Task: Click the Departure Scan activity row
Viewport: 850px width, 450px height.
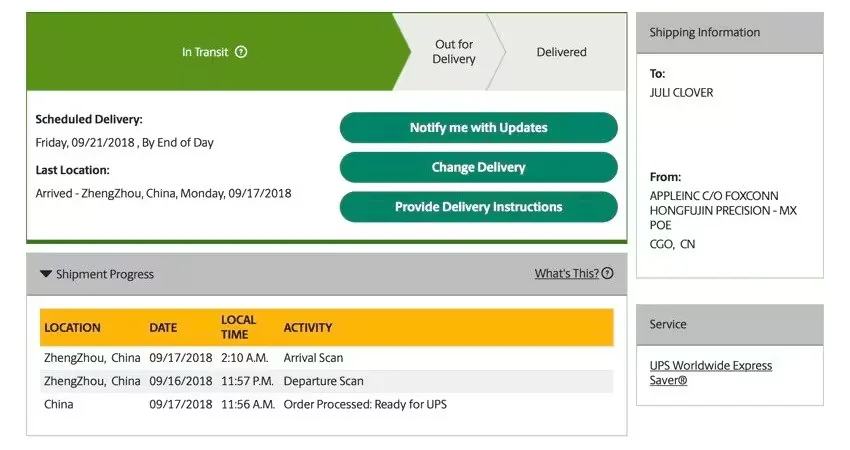Action: (324, 381)
